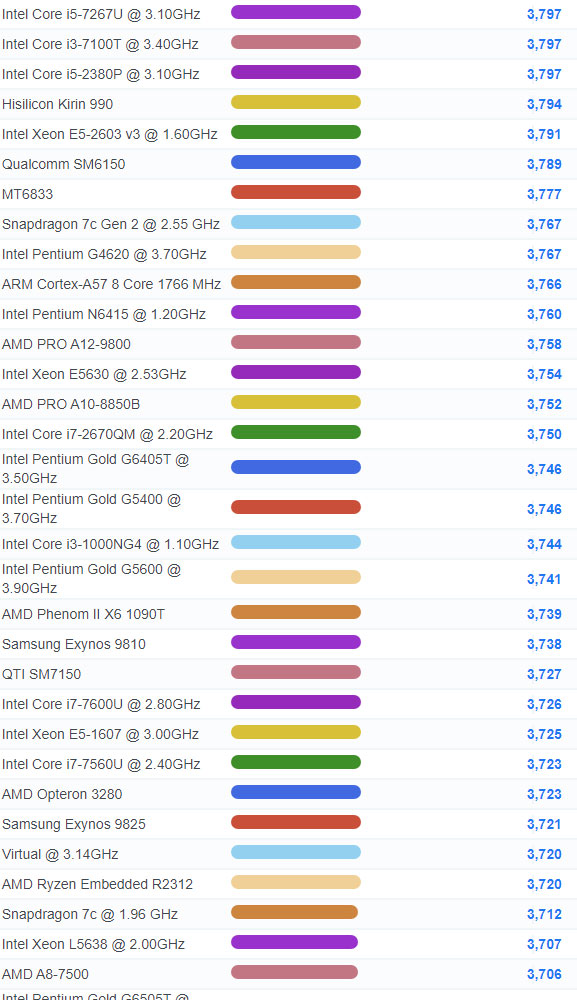Viewport: 577px width, 1000px height.
Task: Open Intel Xeon E5-1607 @ 3.00GHz
Action: click(100, 734)
